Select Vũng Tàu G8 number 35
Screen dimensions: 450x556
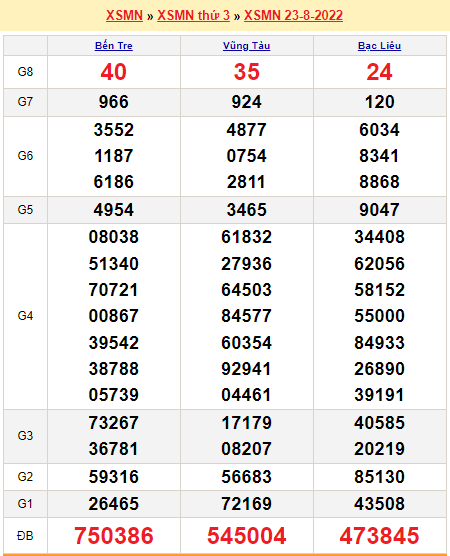point(246,72)
